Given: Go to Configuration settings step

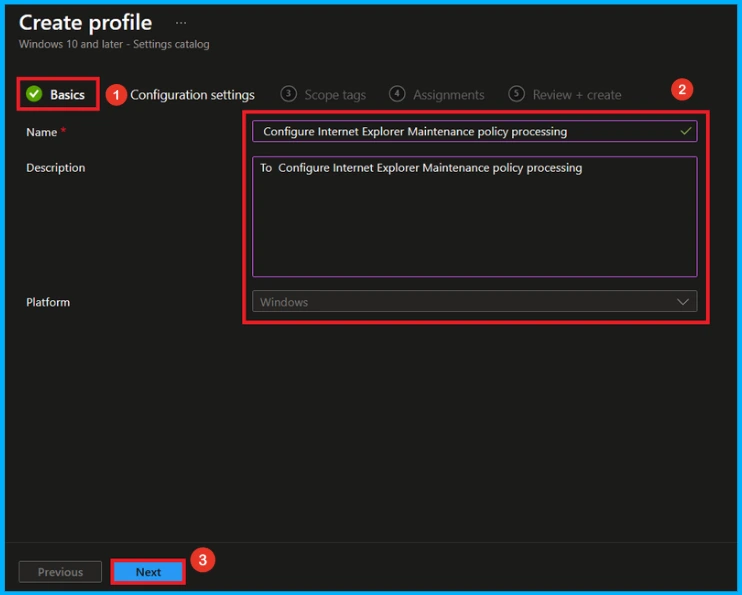Looking at the screenshot, I should [x=192, y=95].
